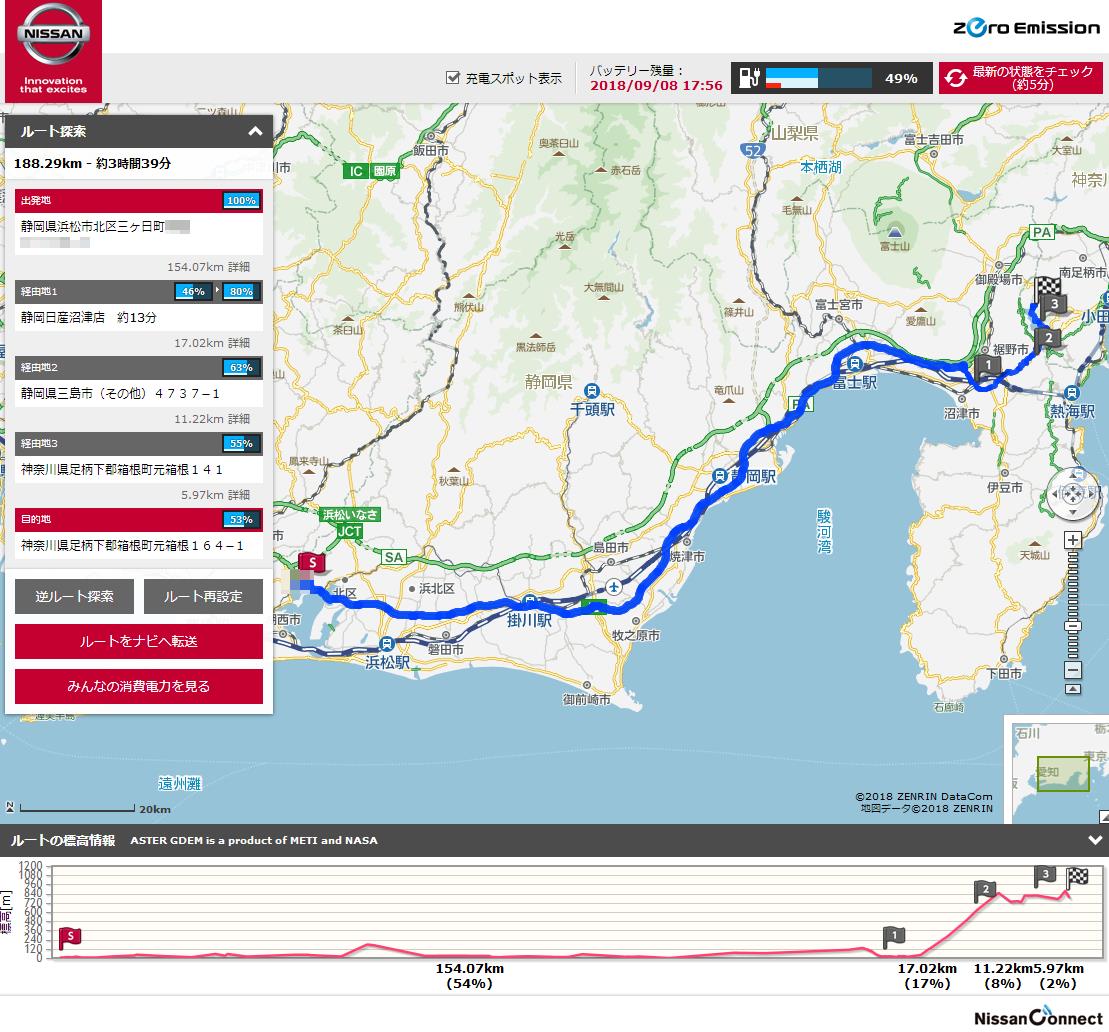Click the 神奈川県足柄下郡箱根町元箱根164-1 destination address
1109x1032 pixels.
tap(132, 545)
